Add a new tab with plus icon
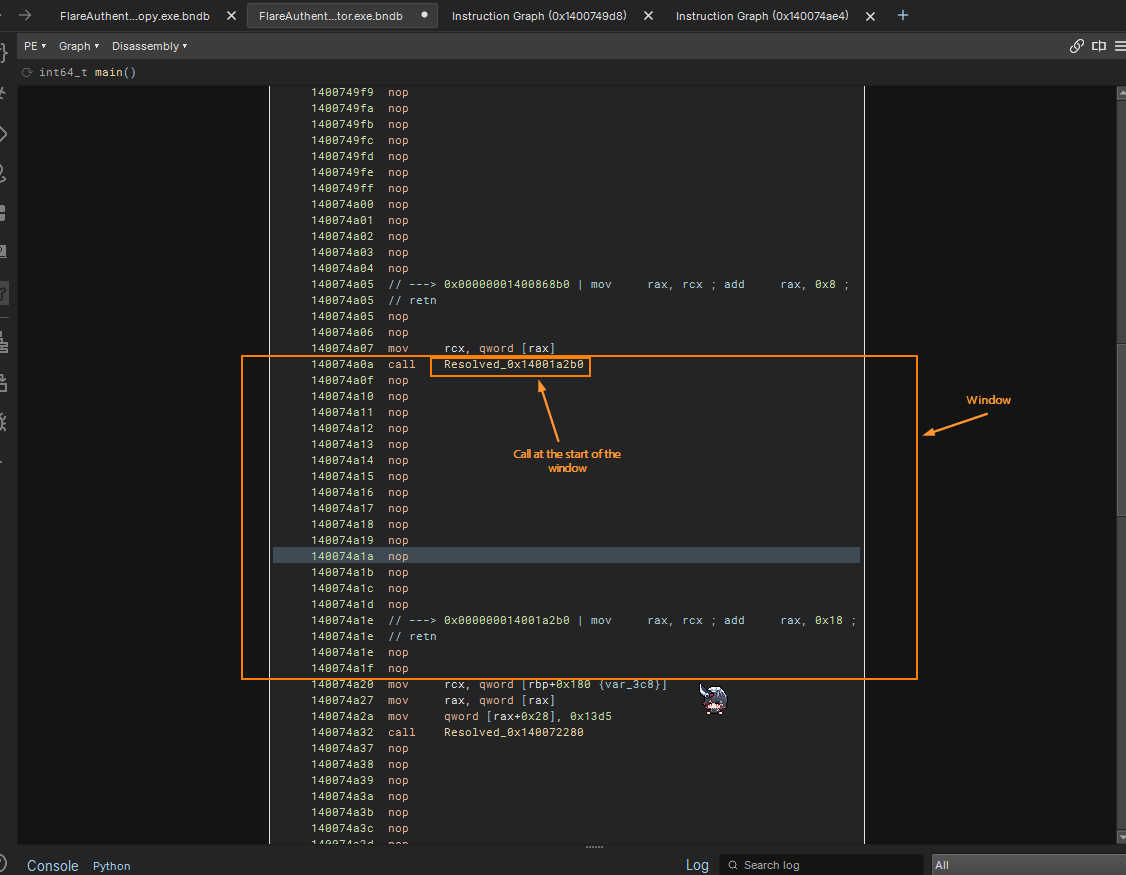Viewport: 1126px width, 875px height. pos(903,15)
